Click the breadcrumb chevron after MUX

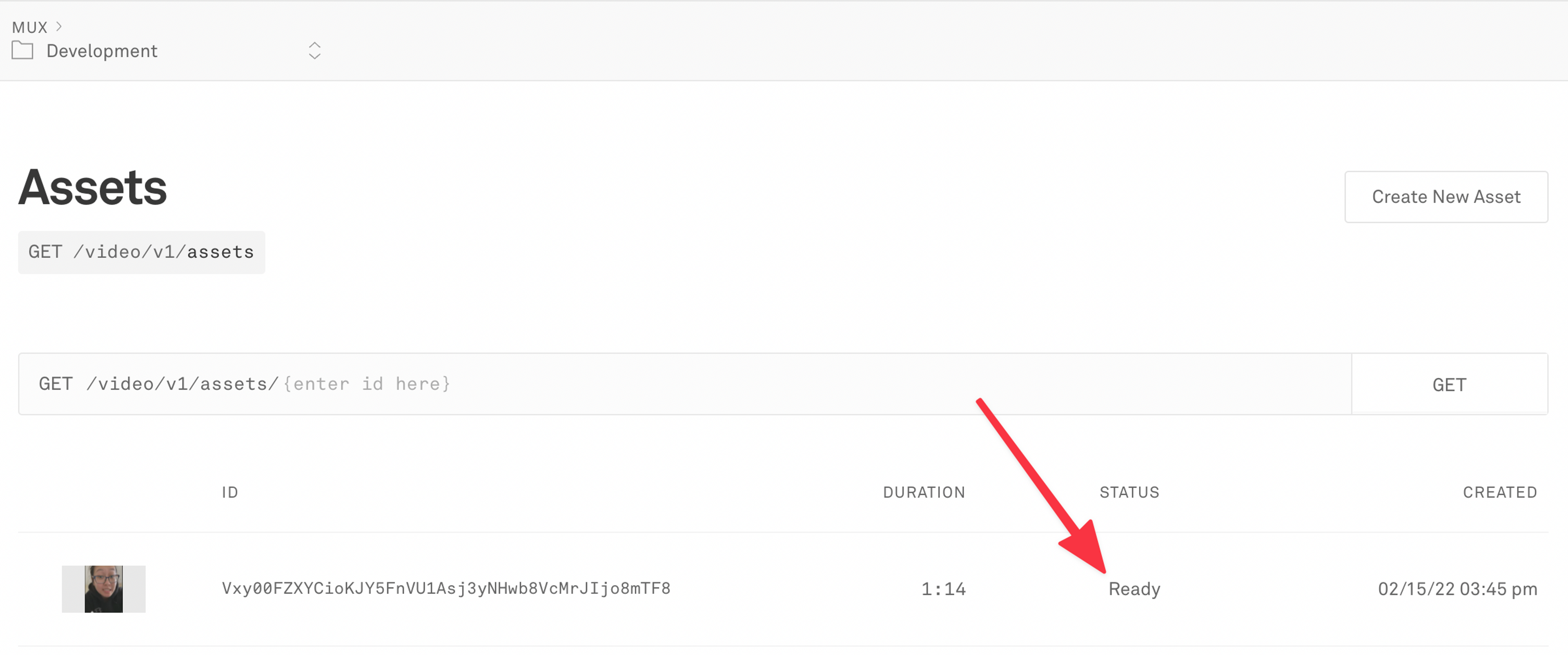59,26
